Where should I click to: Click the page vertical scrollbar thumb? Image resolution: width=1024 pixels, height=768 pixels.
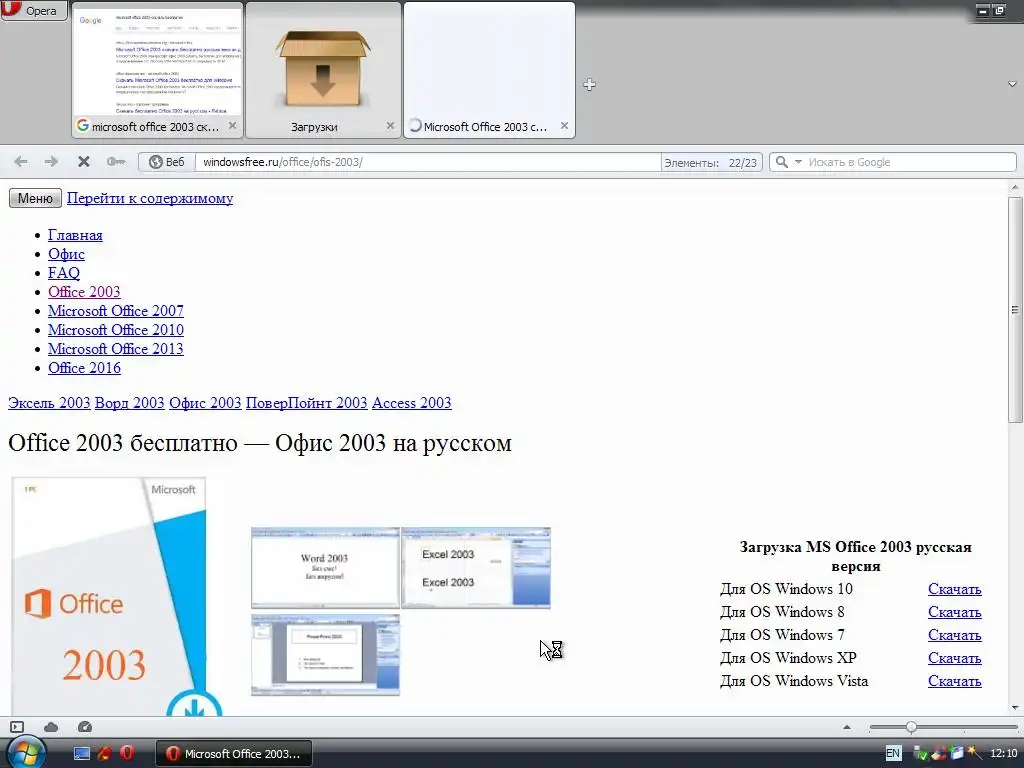click(x=1015, y=309)
